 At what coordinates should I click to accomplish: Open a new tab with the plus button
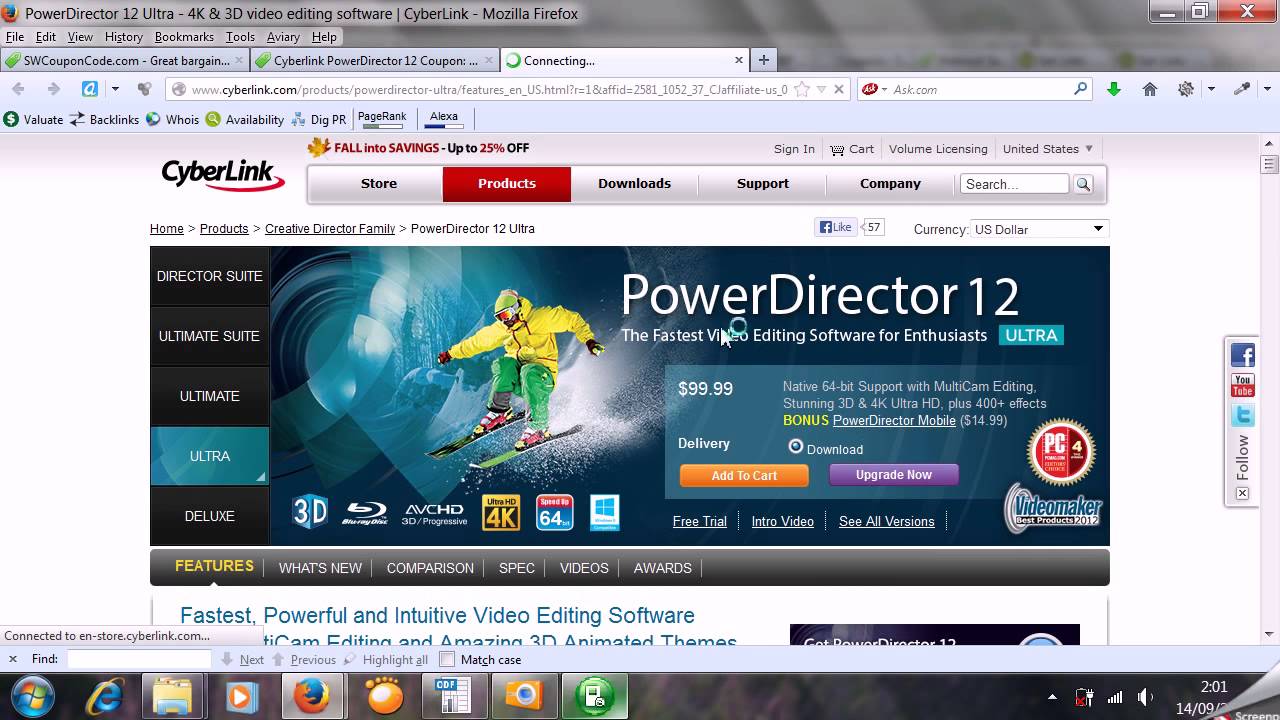(x=764, y=60)
